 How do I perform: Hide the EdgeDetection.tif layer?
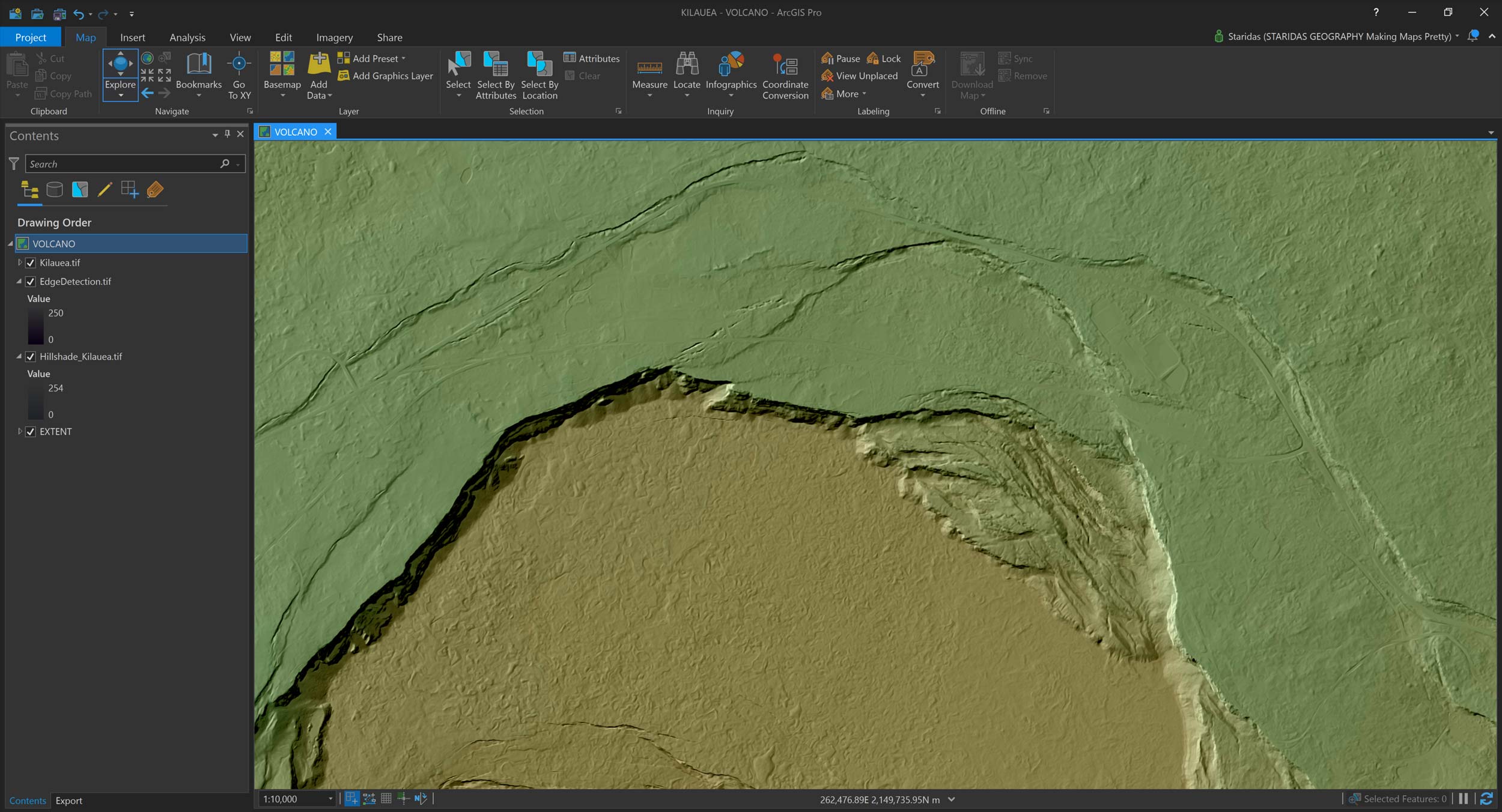[31, 281]
